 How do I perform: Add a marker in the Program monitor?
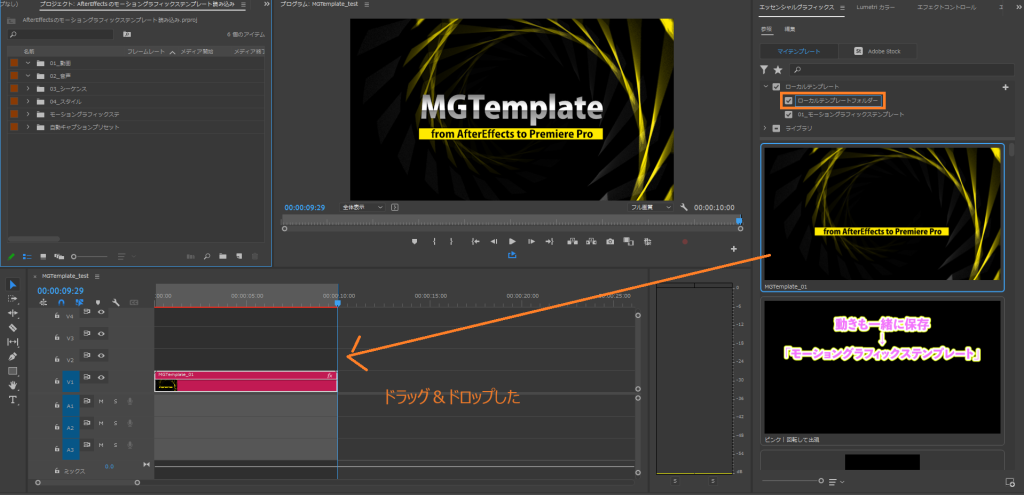click(x=415, y=241)
